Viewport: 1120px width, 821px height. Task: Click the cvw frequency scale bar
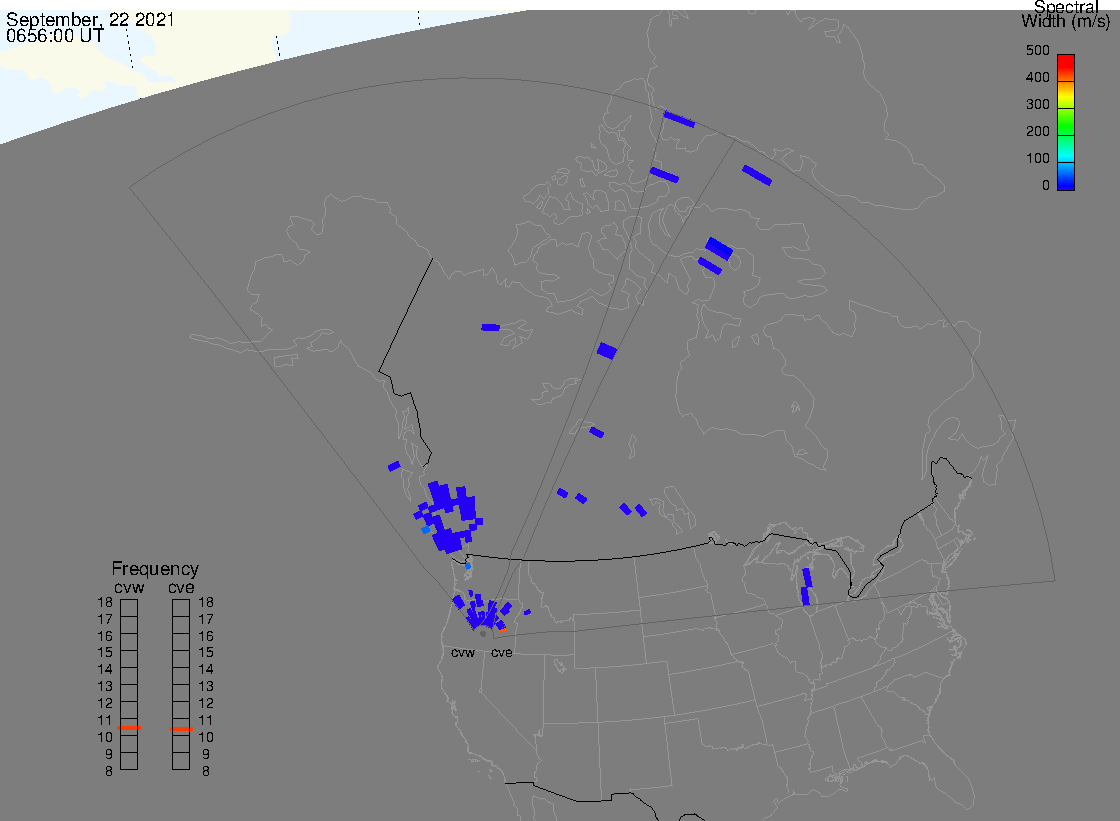click(x=129, y=685)
